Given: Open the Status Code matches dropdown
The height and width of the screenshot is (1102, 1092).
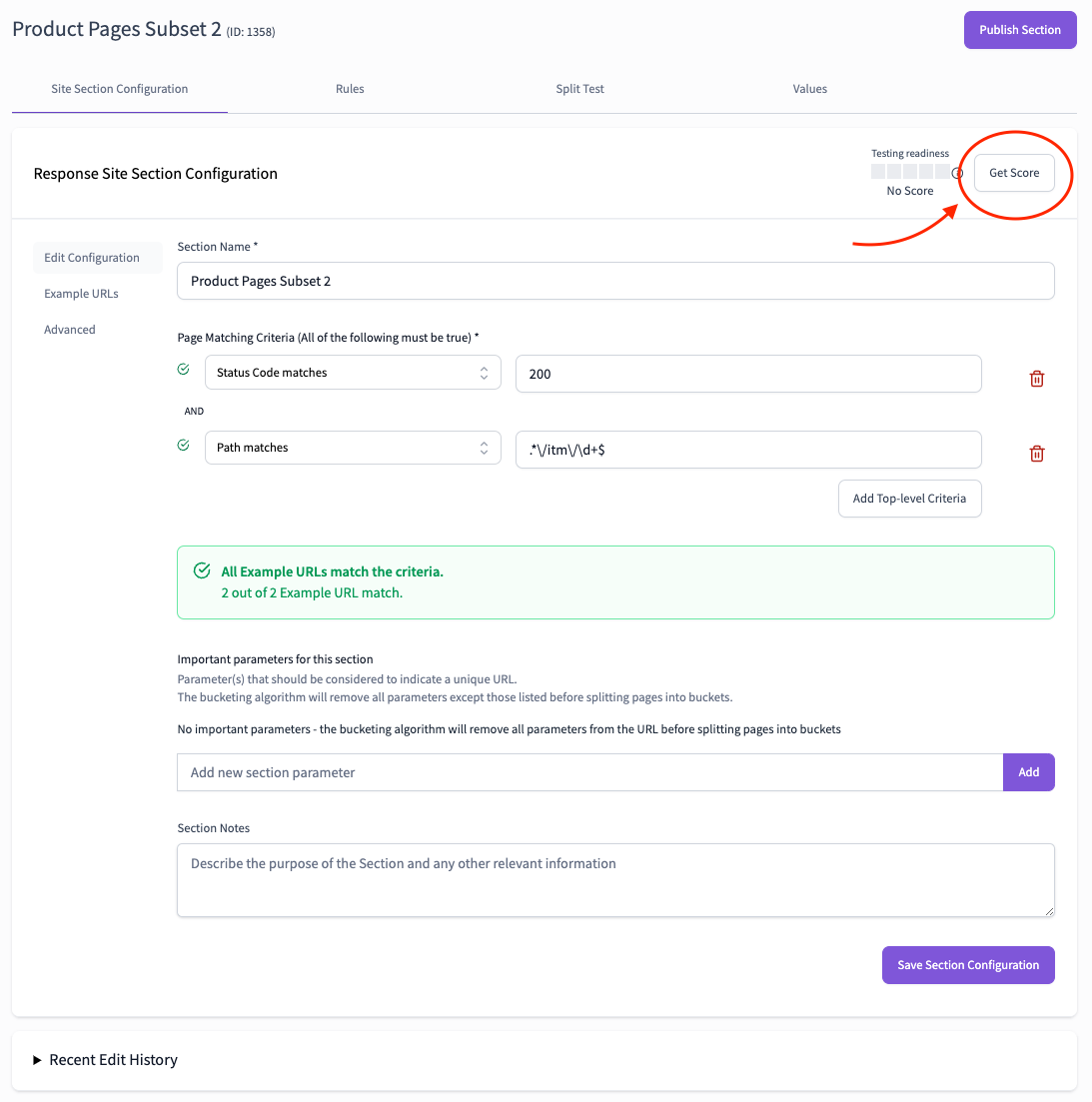Looking at the screenshot, I should coord(353,373).
